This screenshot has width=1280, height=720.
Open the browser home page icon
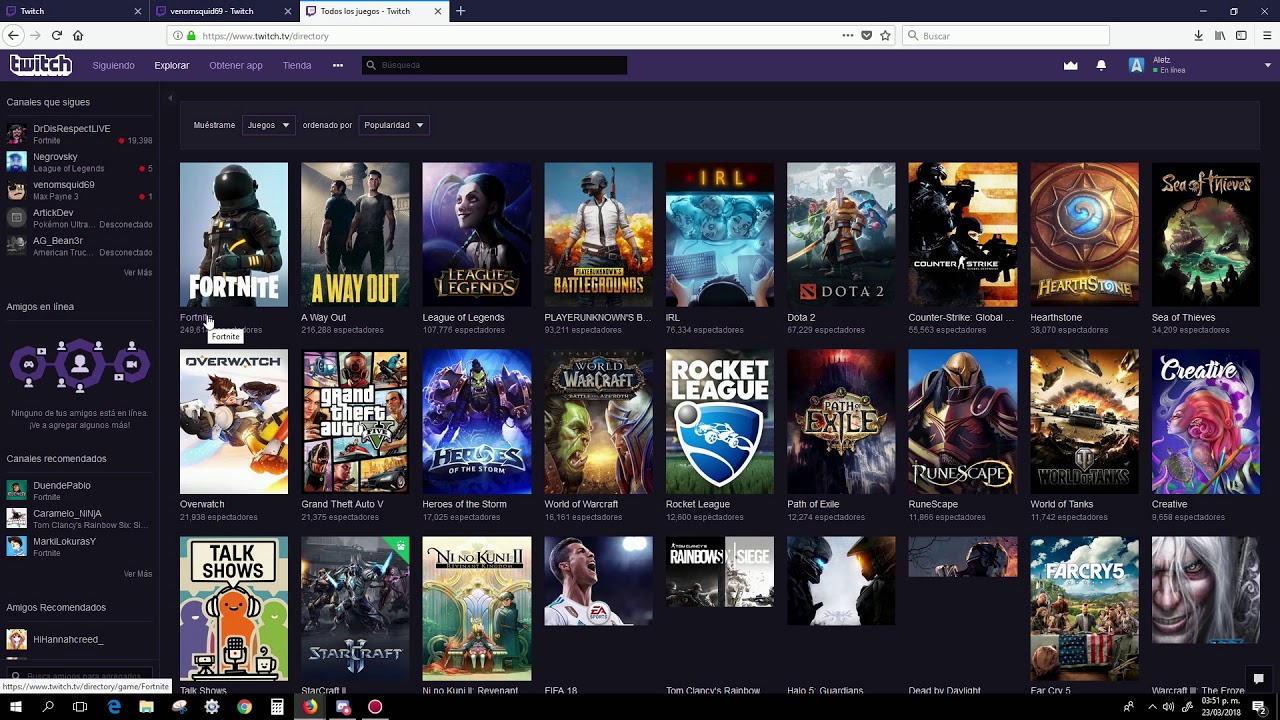coord(78,35)
